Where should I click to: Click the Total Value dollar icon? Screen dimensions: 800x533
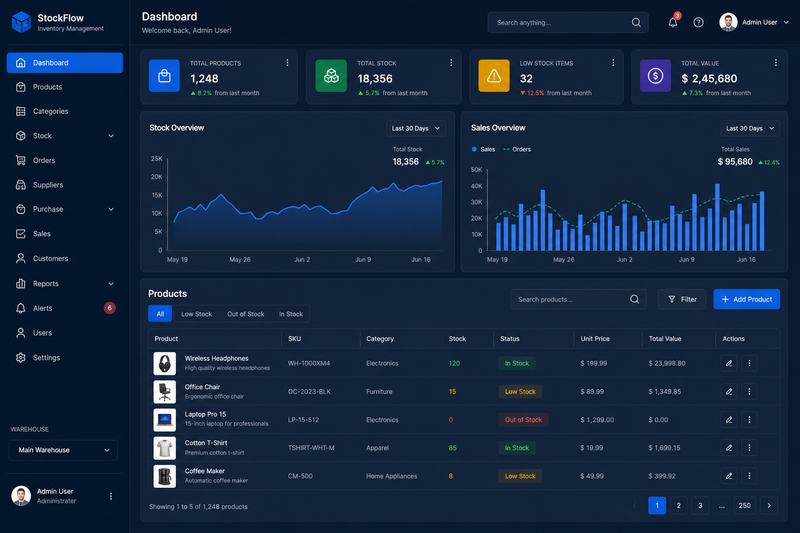point(656,76)
